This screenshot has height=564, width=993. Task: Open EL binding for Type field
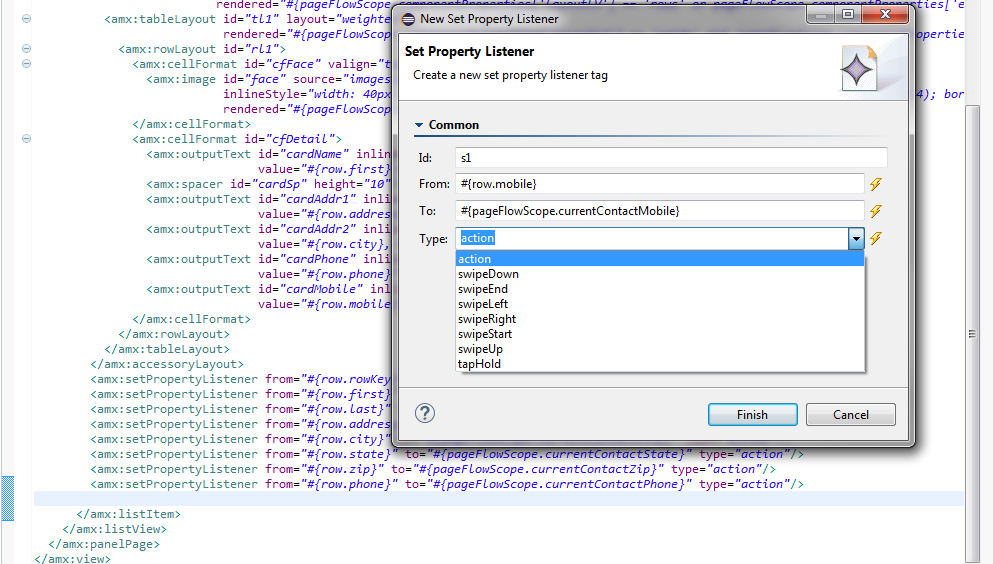pos(875,239)
